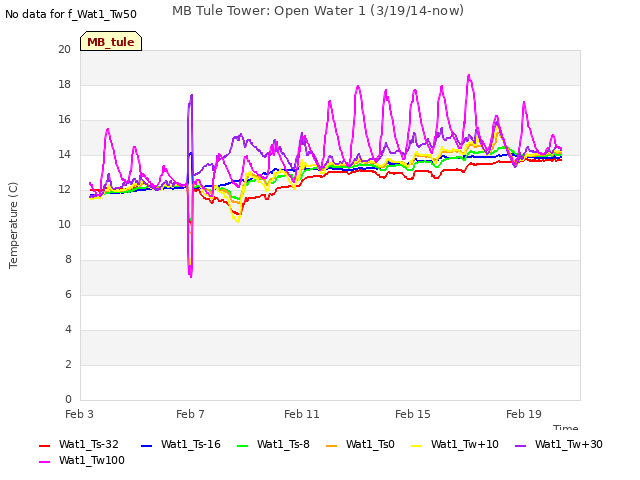The height and width of the screenshot is (480, 640).
Task: Click the 4 y-axis tick label
Action: [x=68, y=329]
